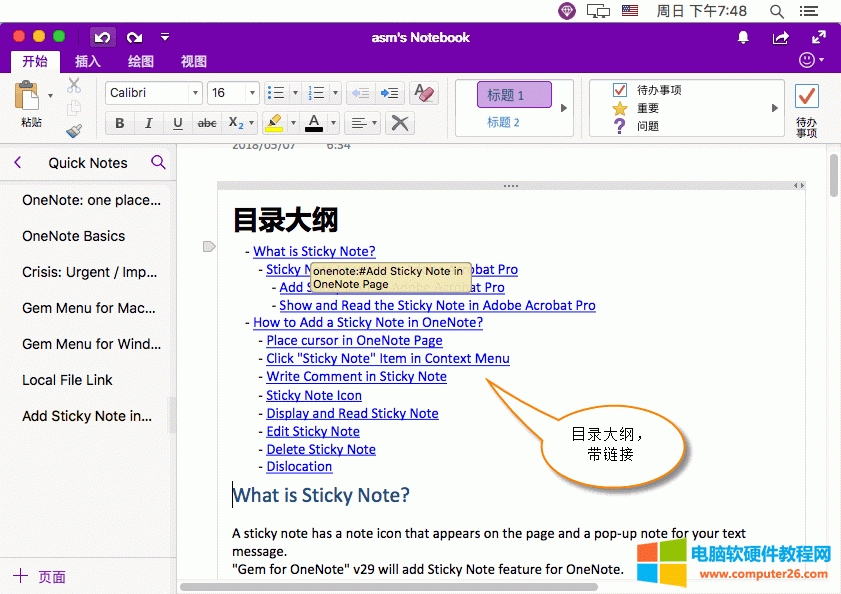Apply strikethrough formatting

pyautogui.click(x=207, y=124)
